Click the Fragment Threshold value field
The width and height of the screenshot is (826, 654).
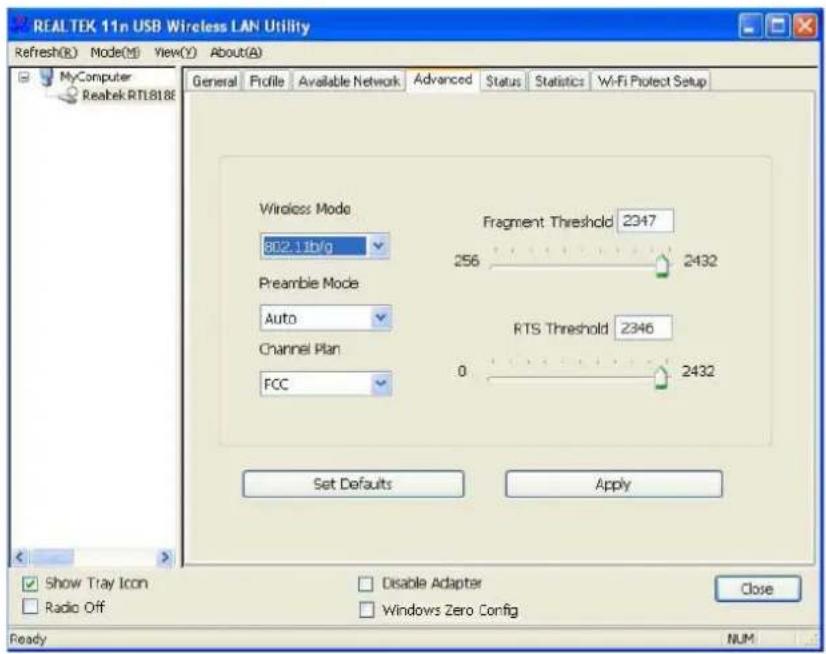pos(645,221)
